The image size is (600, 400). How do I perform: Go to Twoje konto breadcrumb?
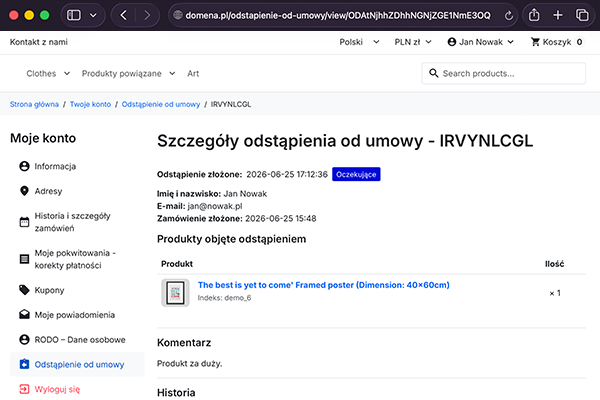[90, 104]
